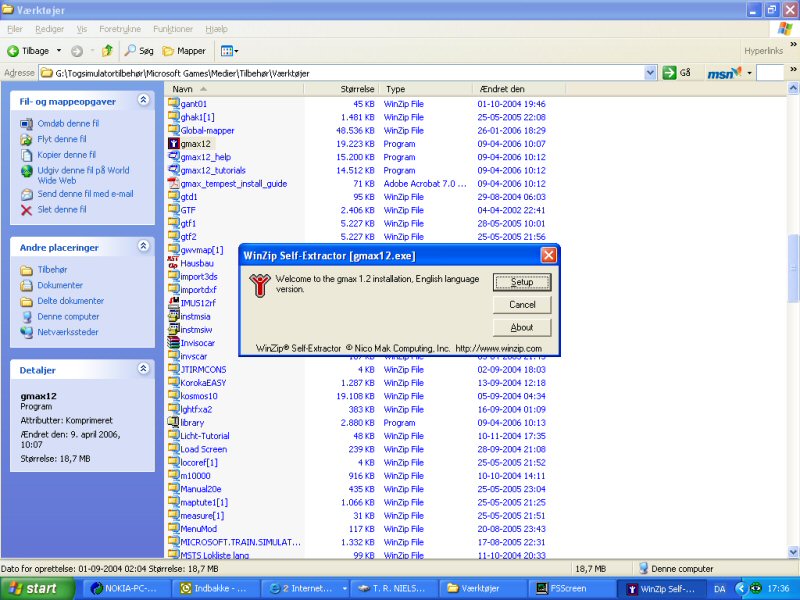Screen dimensions: 800x600
Task: Switch to Indbakke taskbar item
Action: (214, 588)
